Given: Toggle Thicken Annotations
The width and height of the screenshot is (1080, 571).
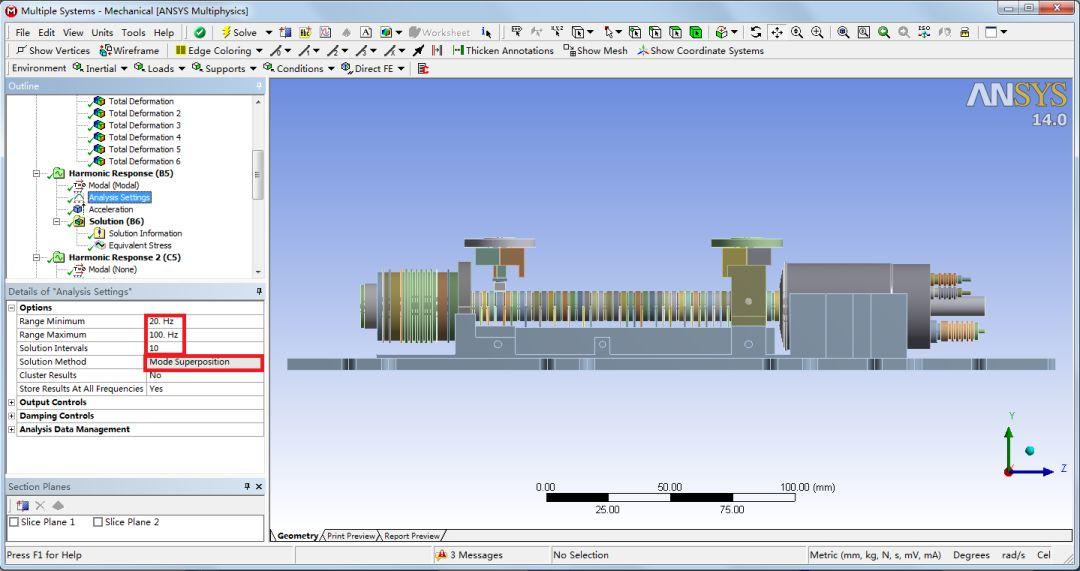Looking at the screenshot, I should (503, 50).
